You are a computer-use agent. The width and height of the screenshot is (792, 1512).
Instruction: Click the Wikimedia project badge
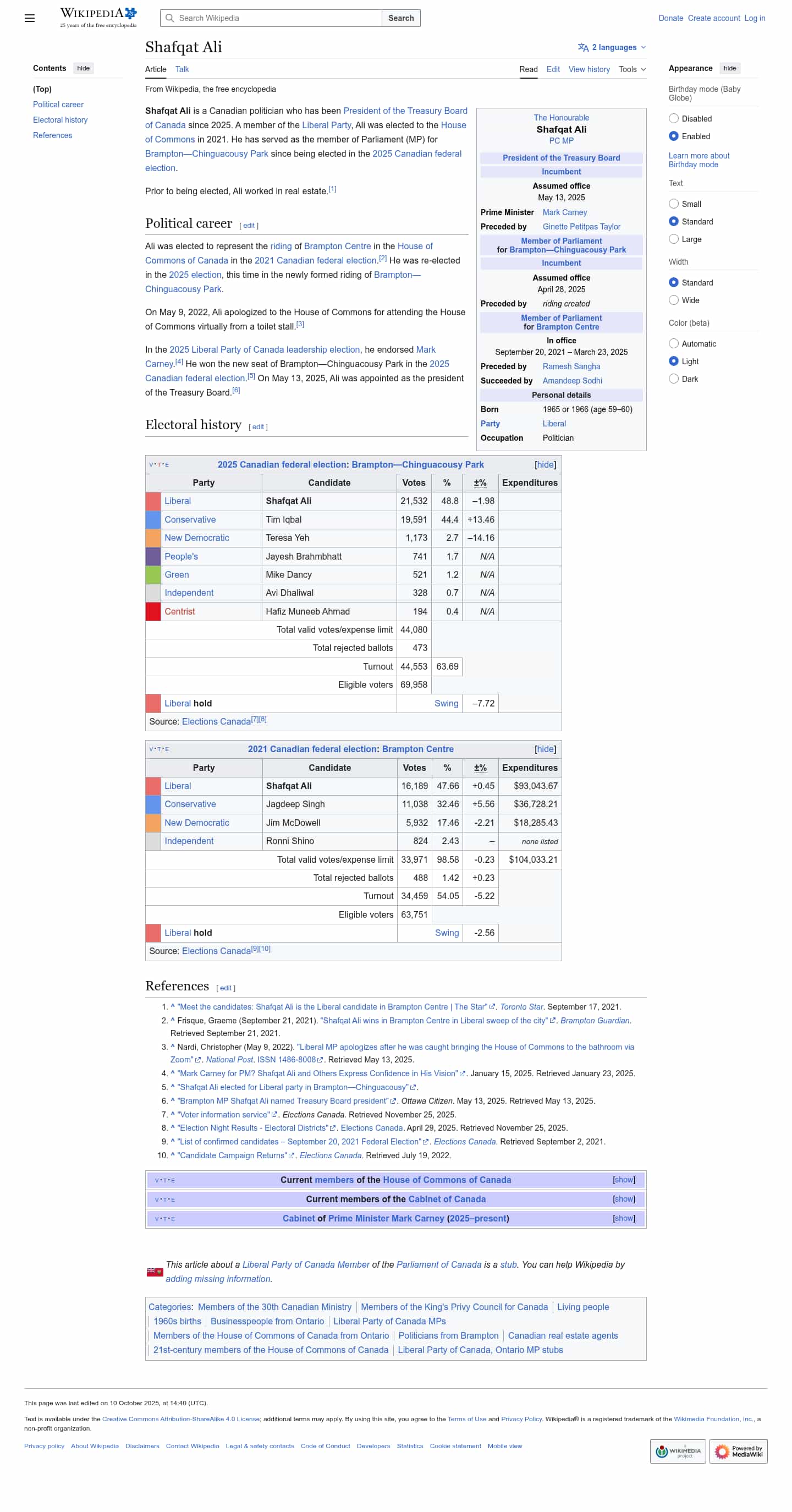click(x=677, y=1451)
